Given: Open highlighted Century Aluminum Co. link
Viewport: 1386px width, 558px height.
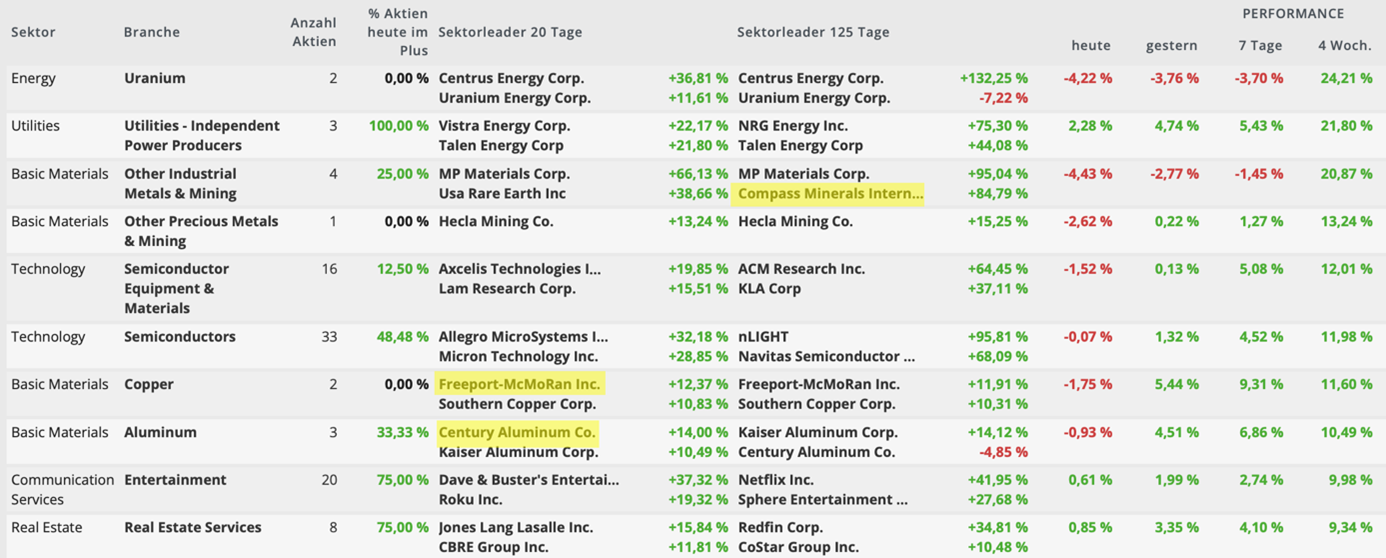Looking at the screenshot, I should click(517, 432).
